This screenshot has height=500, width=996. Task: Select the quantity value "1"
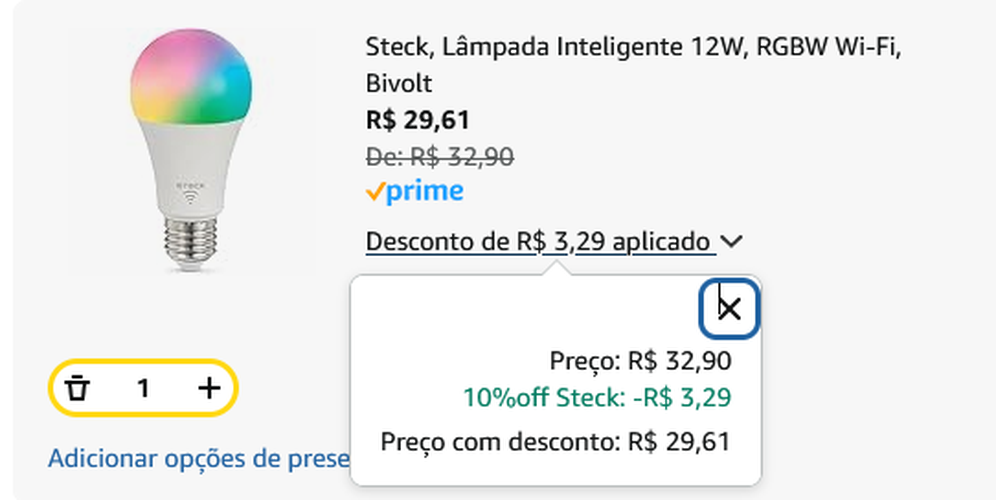click(x=143, y=388)
